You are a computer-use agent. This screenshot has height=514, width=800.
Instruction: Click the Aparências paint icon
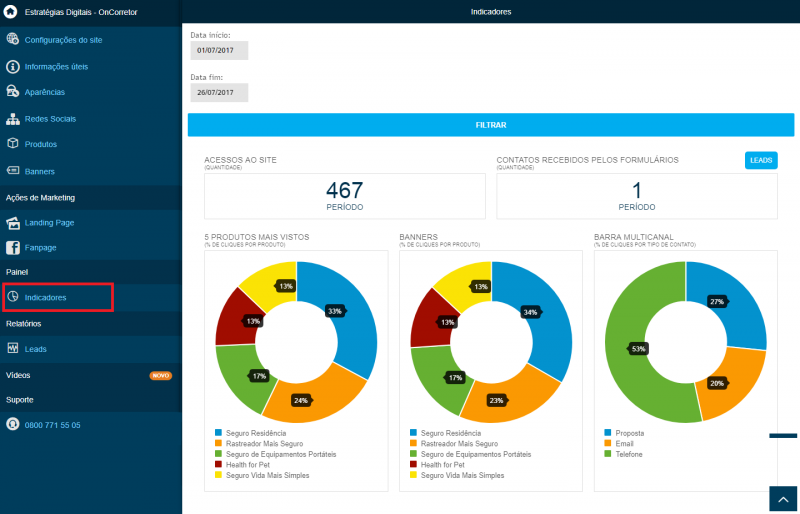coord(13,91)
